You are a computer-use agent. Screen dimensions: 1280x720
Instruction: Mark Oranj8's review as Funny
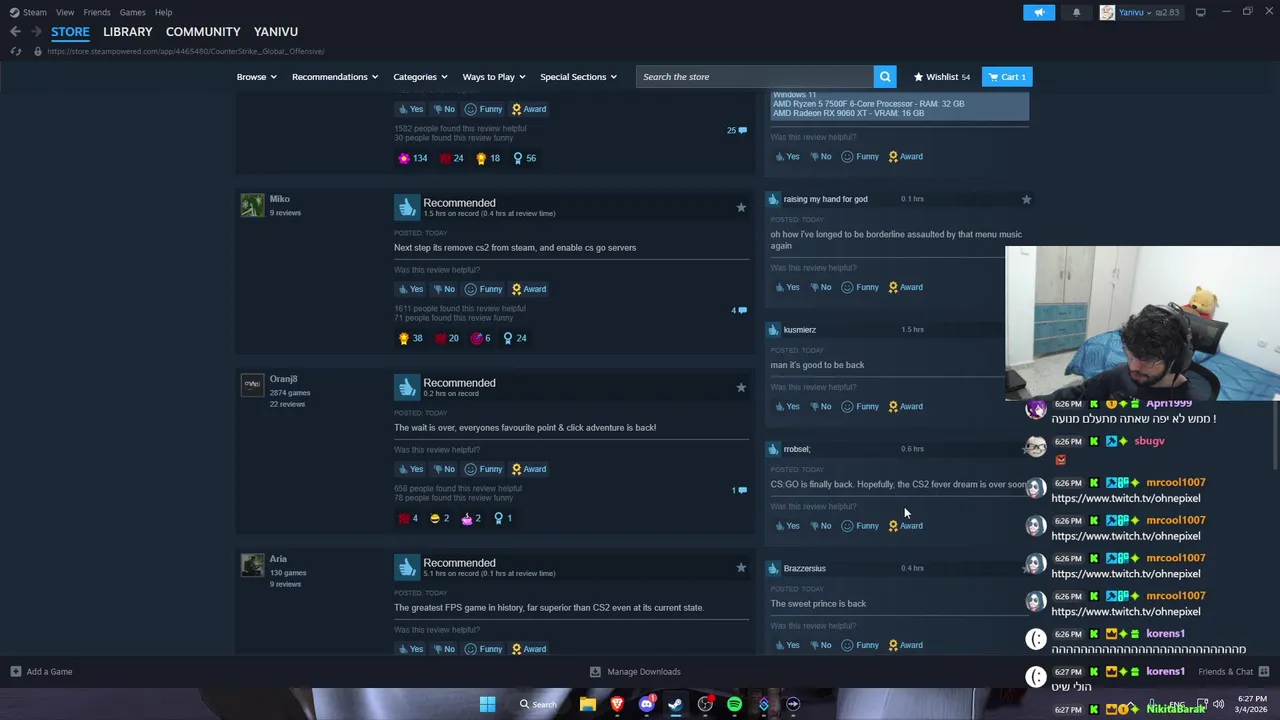click(x=483, y=469)
